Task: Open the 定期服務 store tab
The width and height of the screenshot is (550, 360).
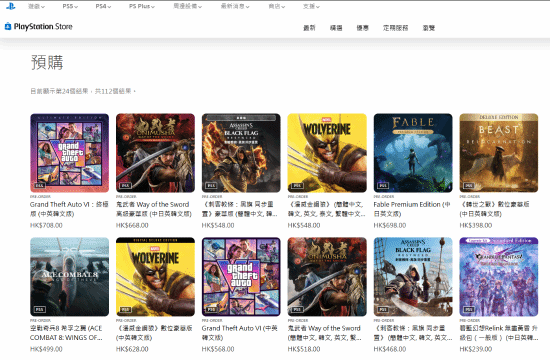Action: 395,28
